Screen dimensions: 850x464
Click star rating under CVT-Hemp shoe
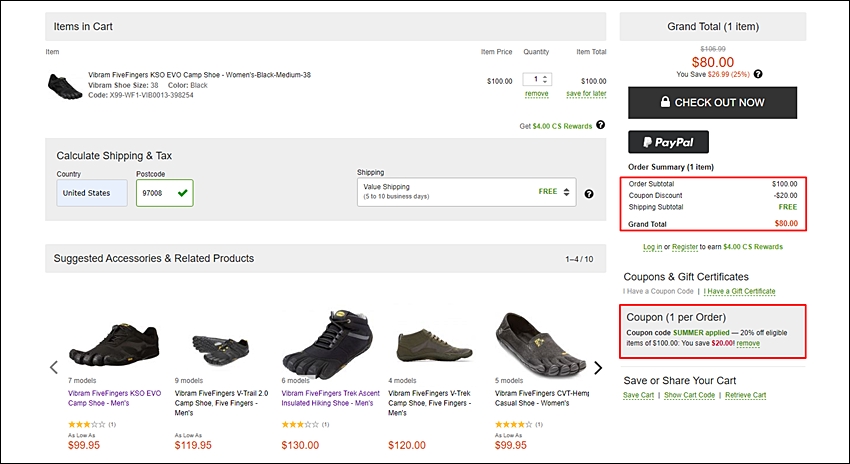pos(514,424)
